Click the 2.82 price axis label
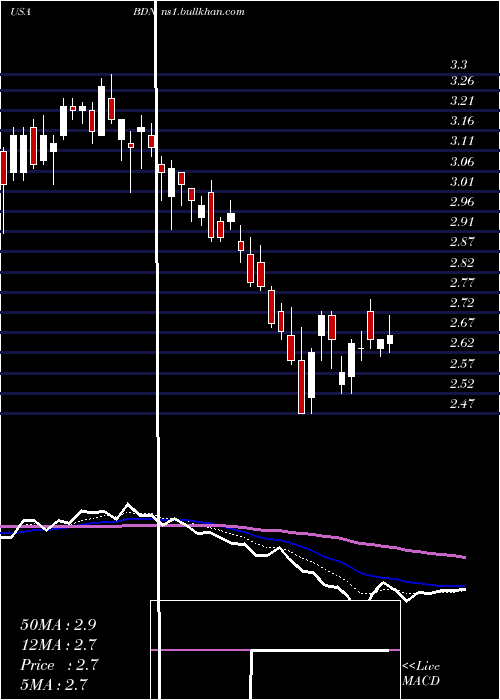 pos(462,262)
